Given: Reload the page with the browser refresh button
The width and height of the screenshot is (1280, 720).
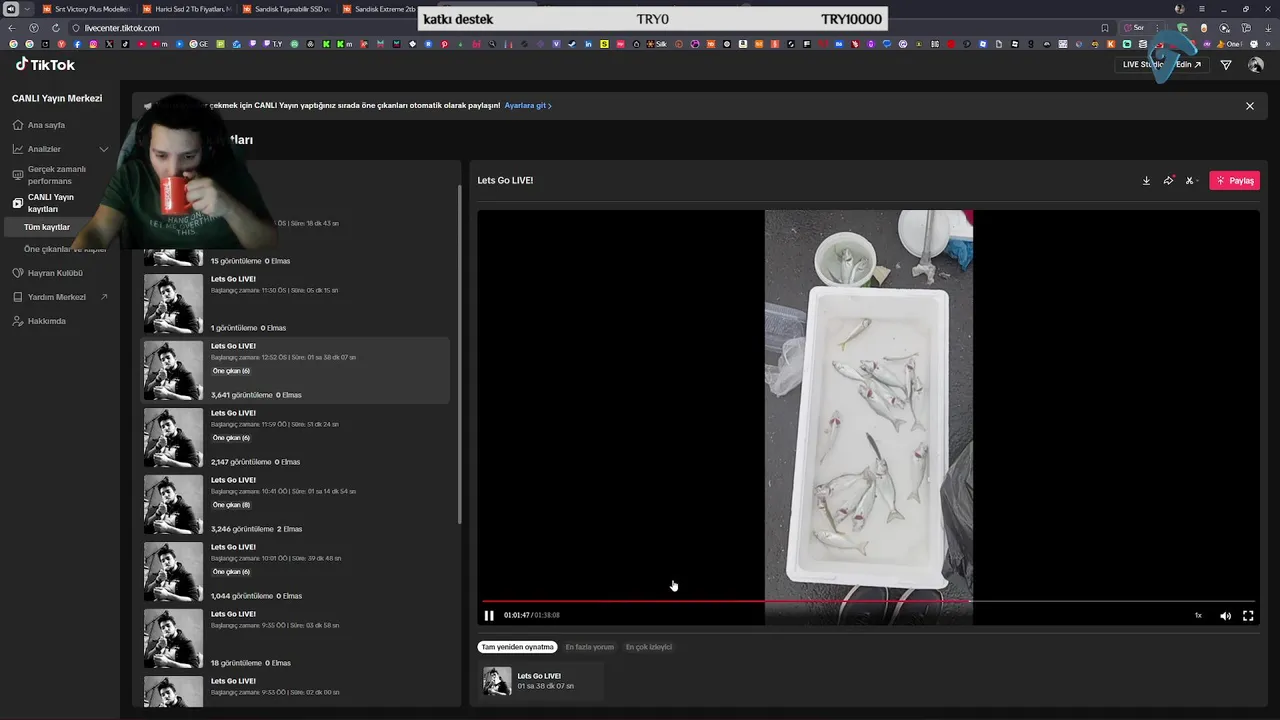Looking at the screenshot, I should pos(55,28).
